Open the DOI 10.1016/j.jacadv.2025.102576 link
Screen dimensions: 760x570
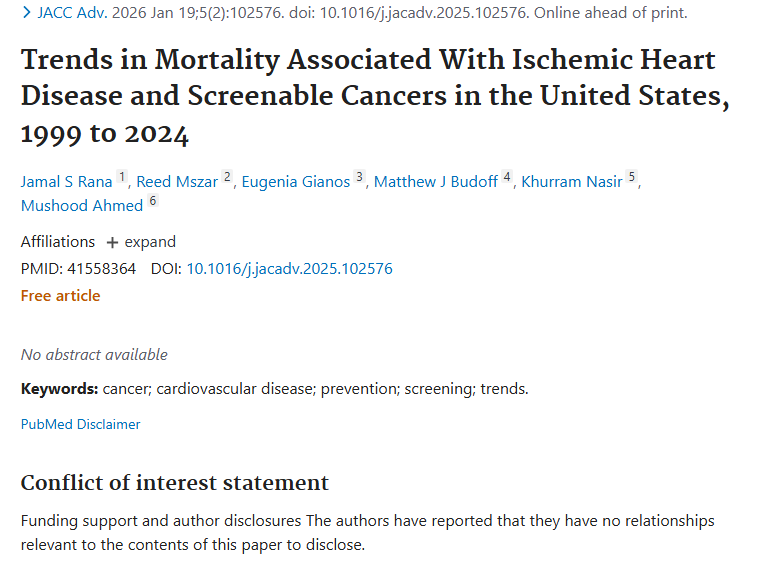pos(289,269)
